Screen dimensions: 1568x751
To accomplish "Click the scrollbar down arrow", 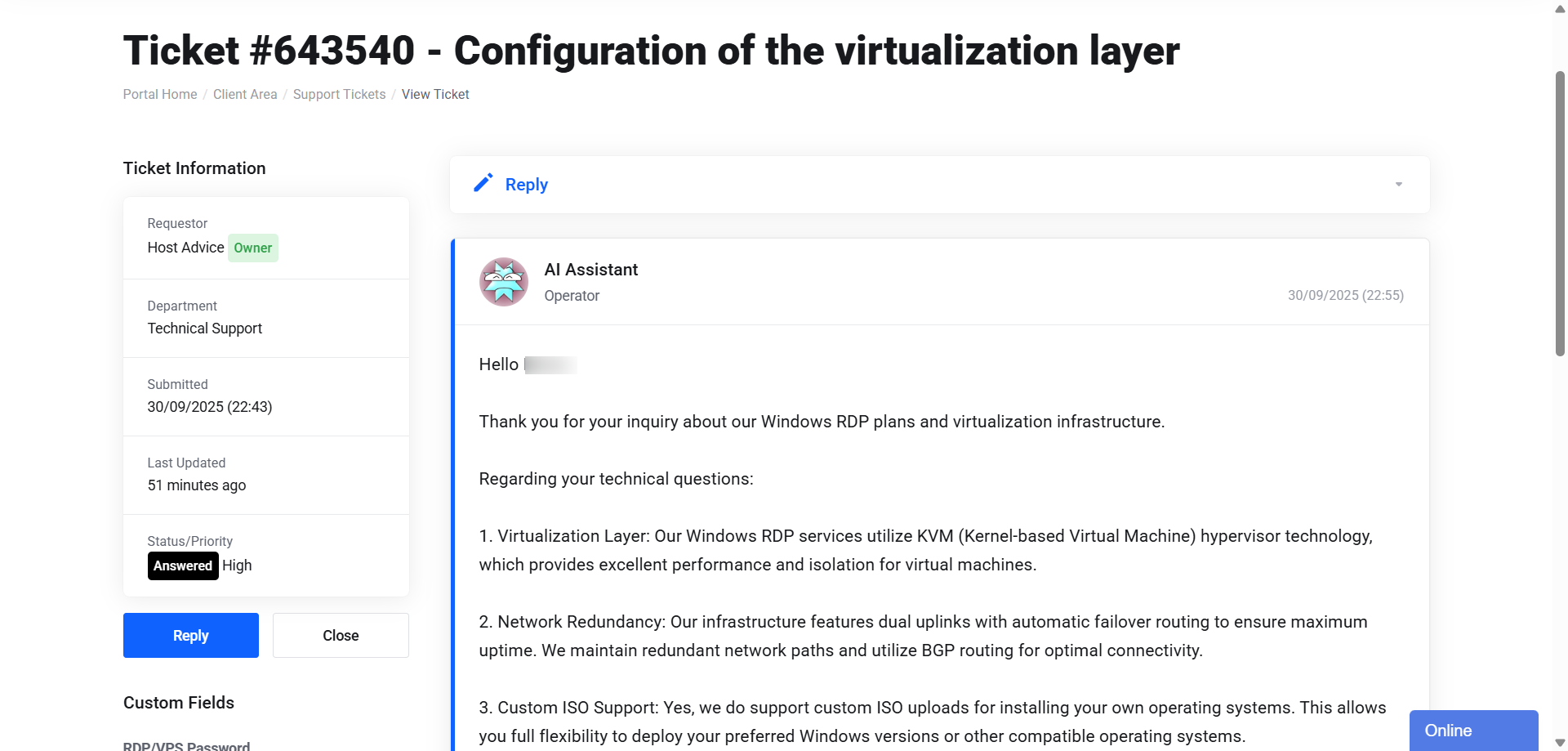I will point(1560,742).
